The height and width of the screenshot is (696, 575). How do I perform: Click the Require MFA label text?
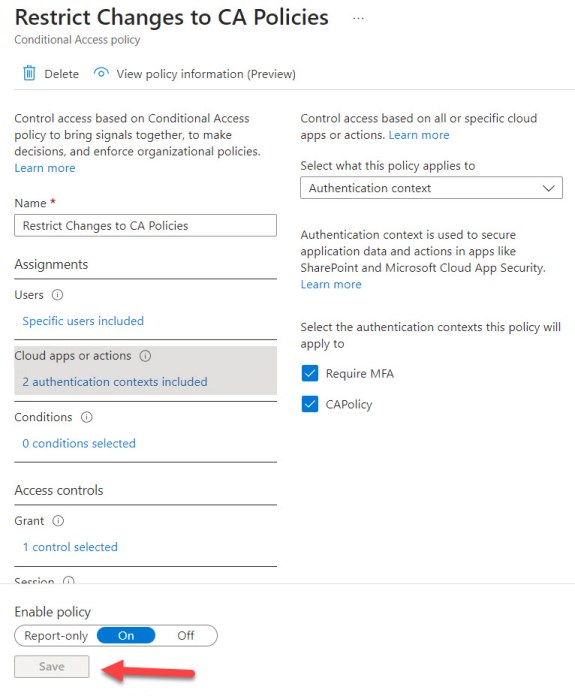360,374
